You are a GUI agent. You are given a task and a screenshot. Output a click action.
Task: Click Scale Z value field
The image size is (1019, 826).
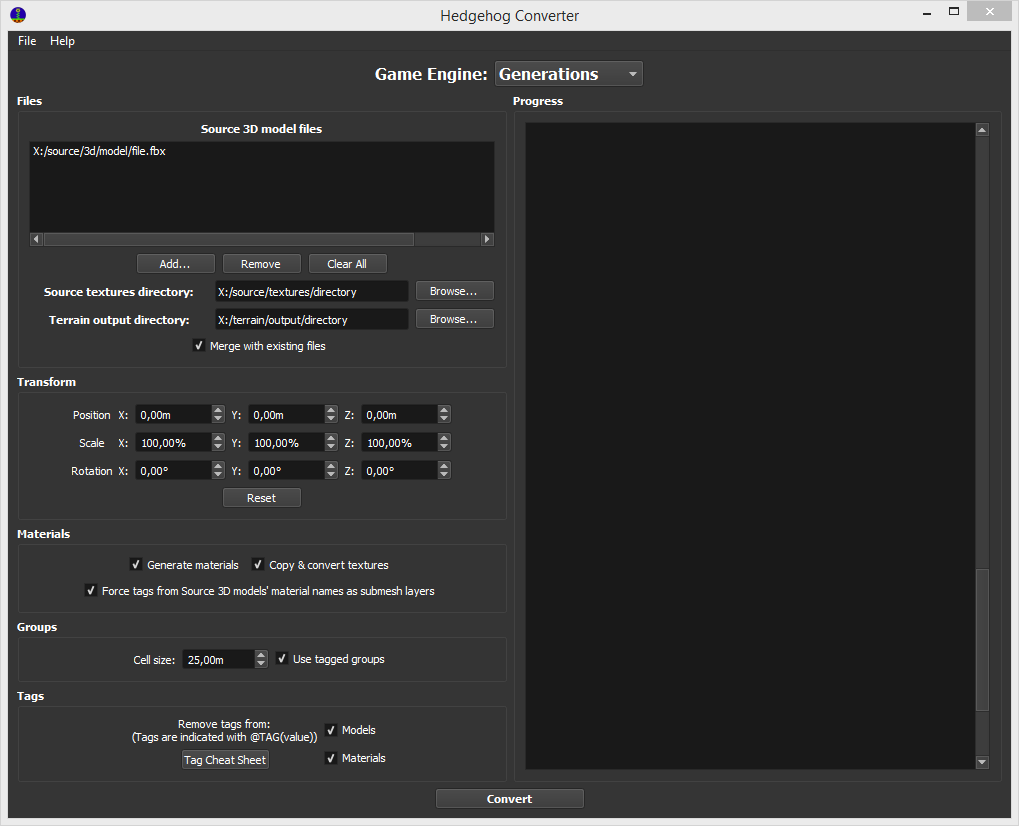tap(399, 443)
